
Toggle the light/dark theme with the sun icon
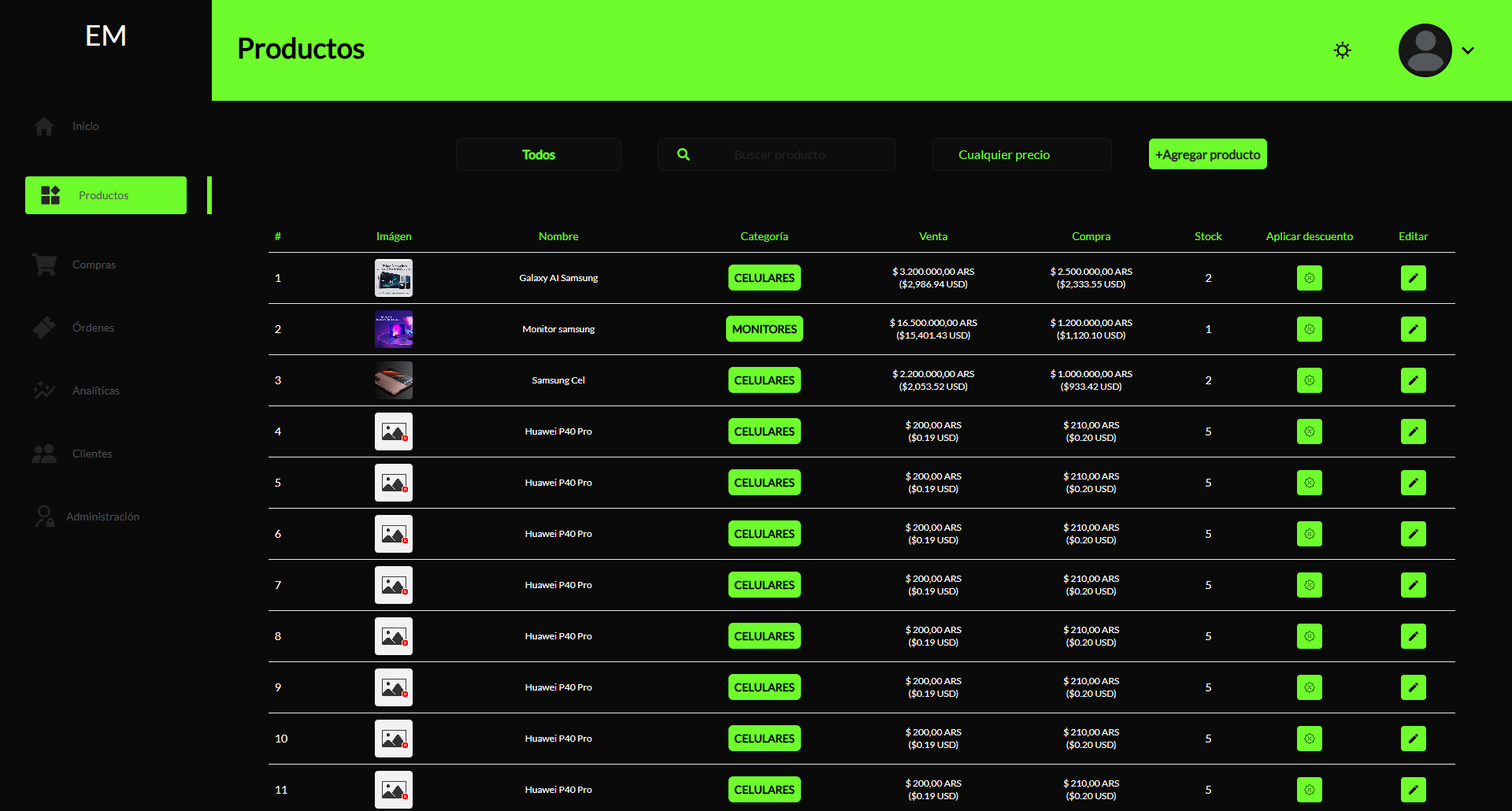(1342, 50)
